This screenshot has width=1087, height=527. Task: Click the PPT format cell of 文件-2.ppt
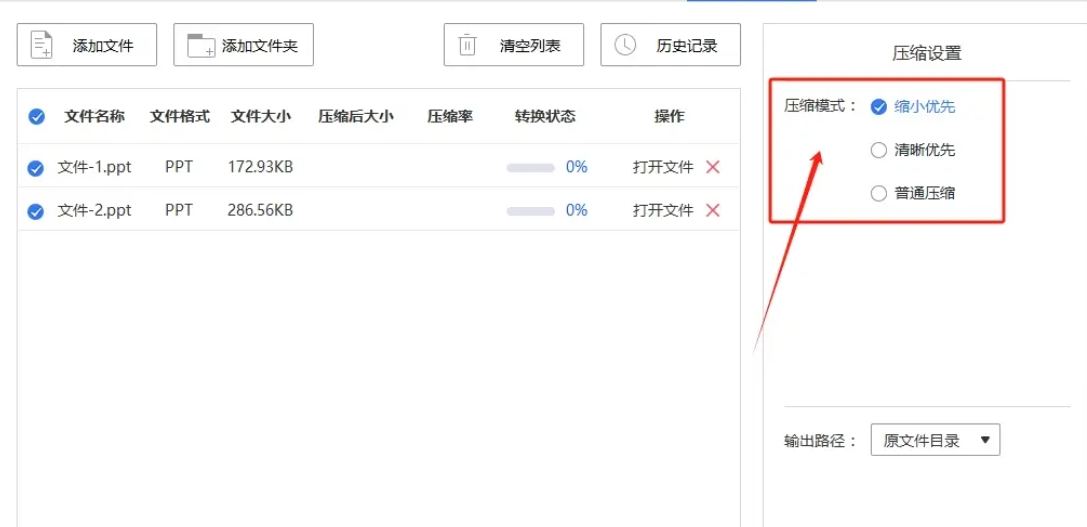pyautogui.click(x=179, y=210)
